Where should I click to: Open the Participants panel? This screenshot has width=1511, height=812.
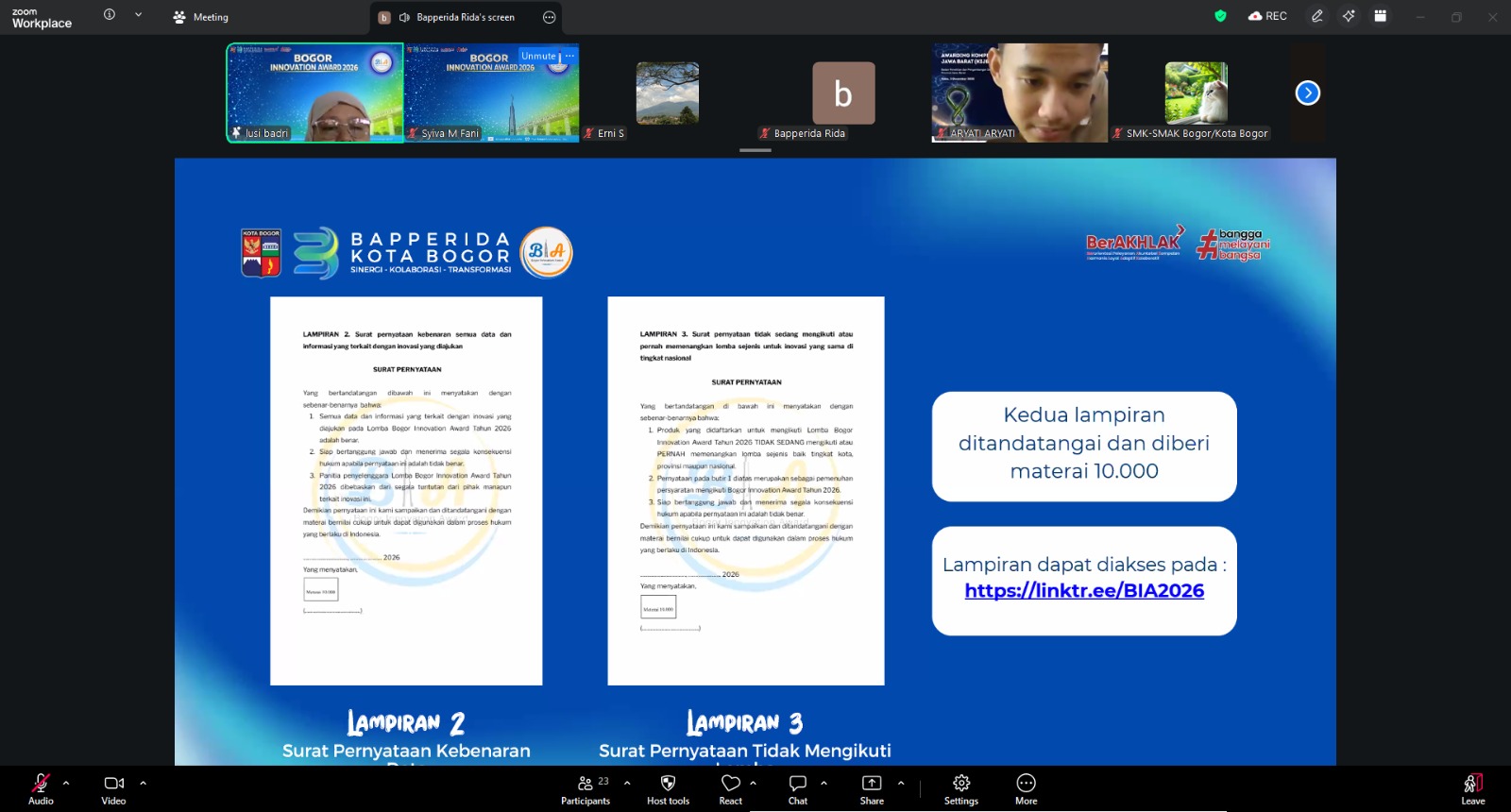coord(586,788)
